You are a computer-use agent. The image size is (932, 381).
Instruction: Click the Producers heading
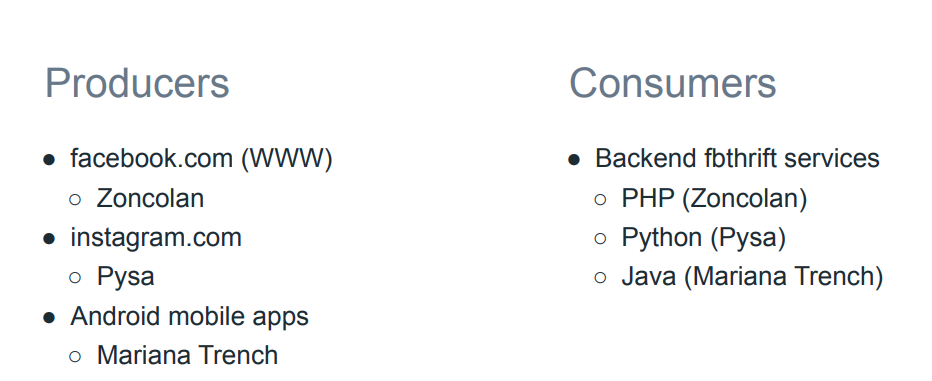pos(137,83)
